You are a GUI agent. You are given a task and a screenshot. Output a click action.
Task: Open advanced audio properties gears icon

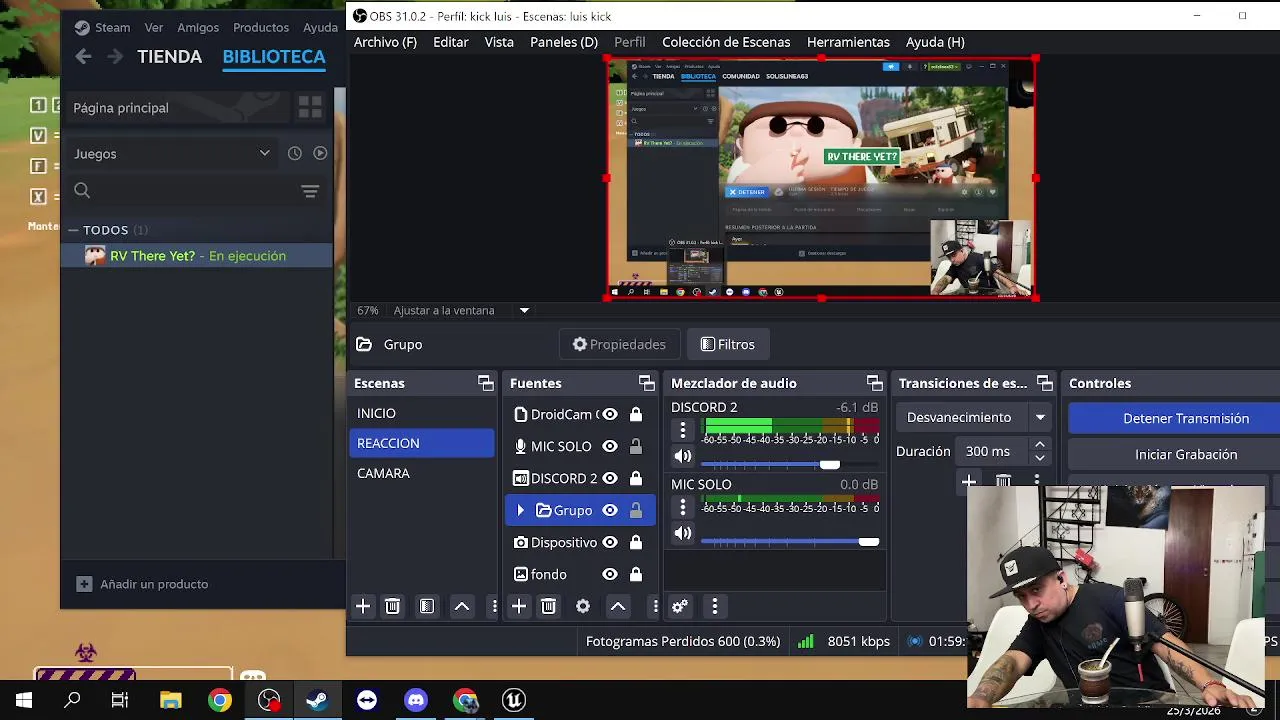pos(680,606)
